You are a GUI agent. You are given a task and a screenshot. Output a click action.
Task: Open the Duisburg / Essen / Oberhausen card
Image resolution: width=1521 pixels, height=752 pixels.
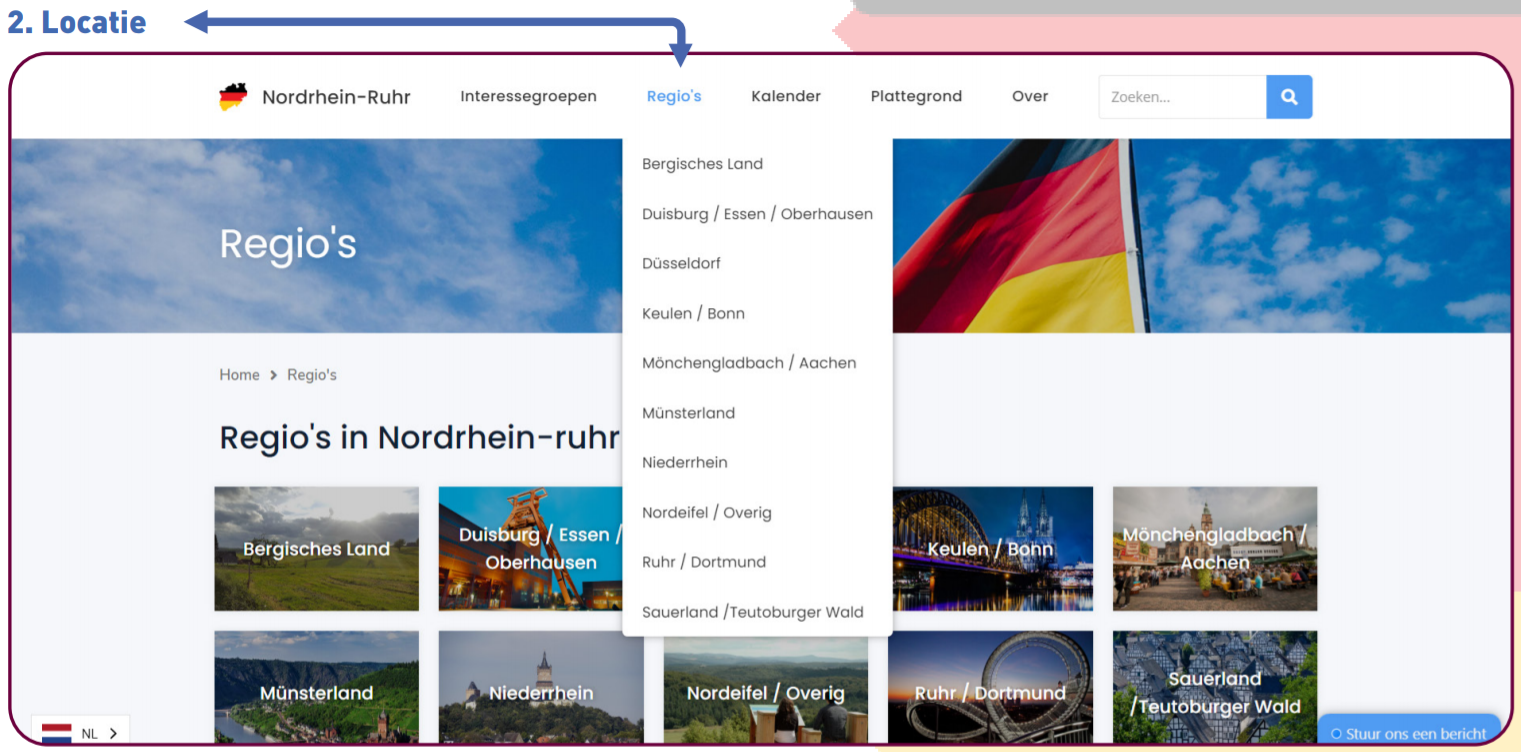click(530, 549)
